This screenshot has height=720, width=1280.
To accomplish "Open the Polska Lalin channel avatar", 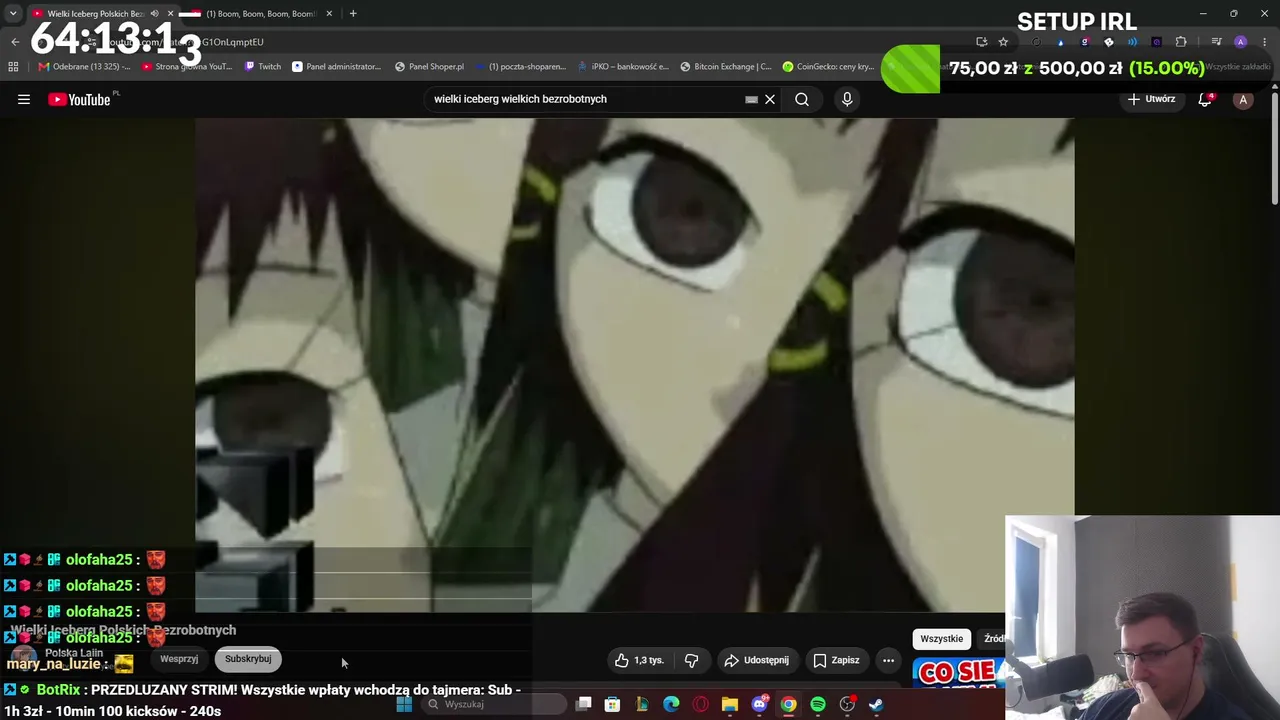I will [x=24, y=657].
